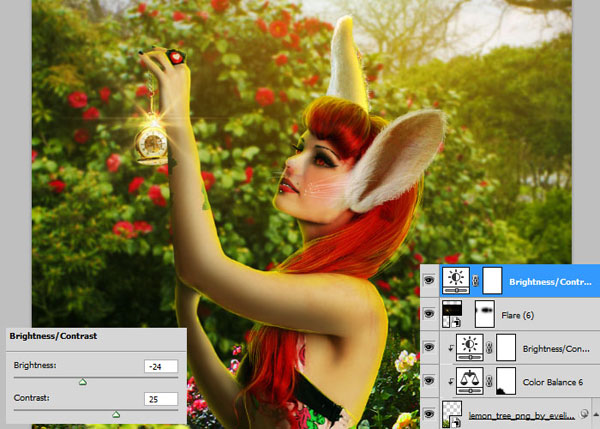Viewport: 600px width, 429px height.
Task: Click clipping arrow beside Color Balance 6
Action: [451, 381]
